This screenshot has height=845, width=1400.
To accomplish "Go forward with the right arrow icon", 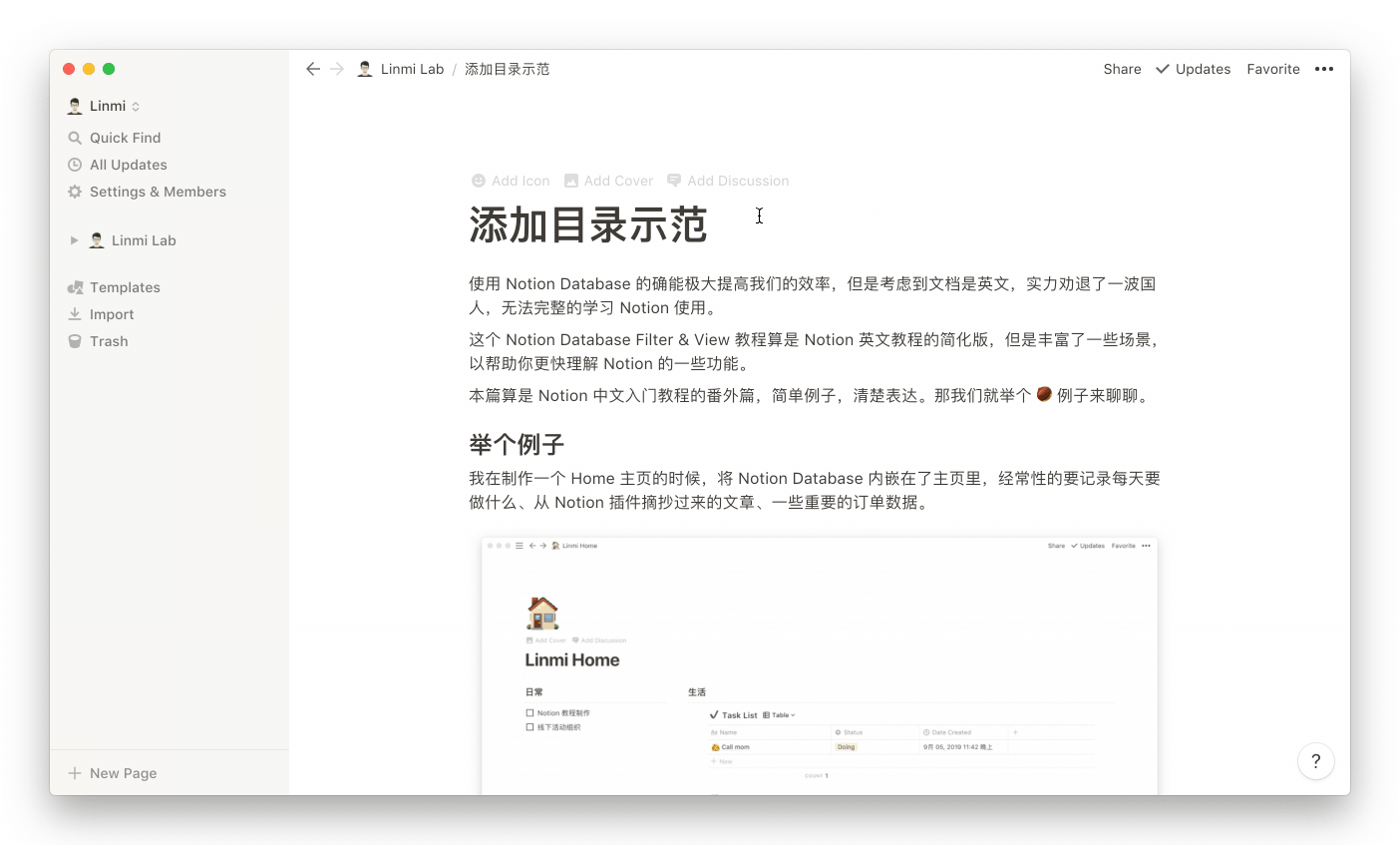I will [x=337, y=69].
